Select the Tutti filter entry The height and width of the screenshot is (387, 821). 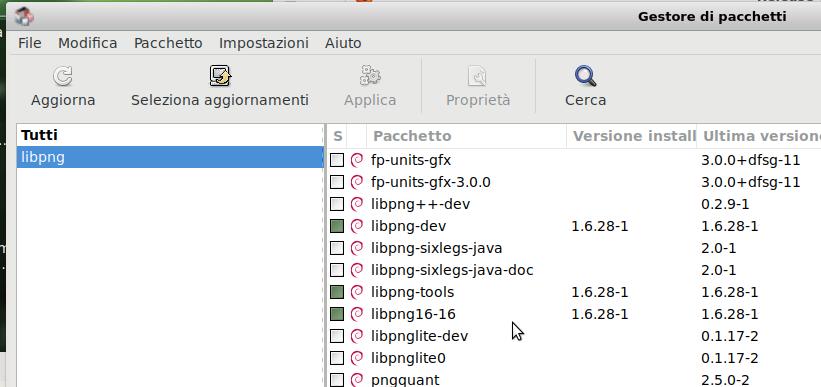[170, 135]
